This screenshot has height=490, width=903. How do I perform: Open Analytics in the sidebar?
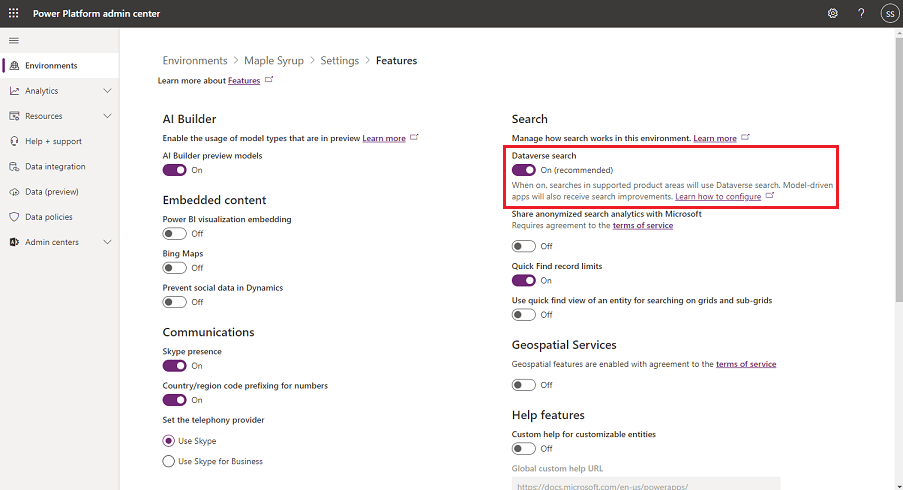(x=60, y=91)
